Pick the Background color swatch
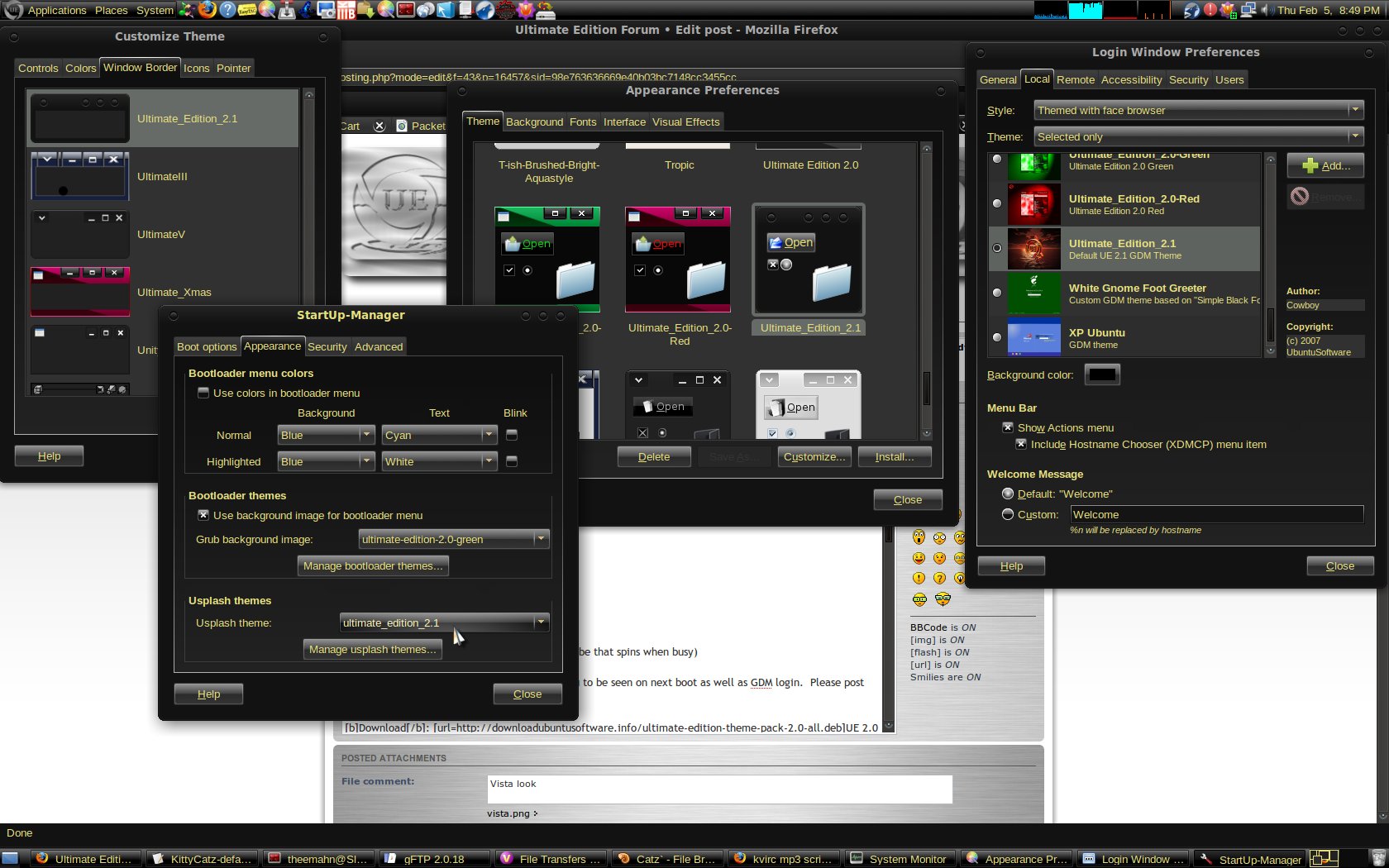1389x868 pixels. coord(1102,374)
